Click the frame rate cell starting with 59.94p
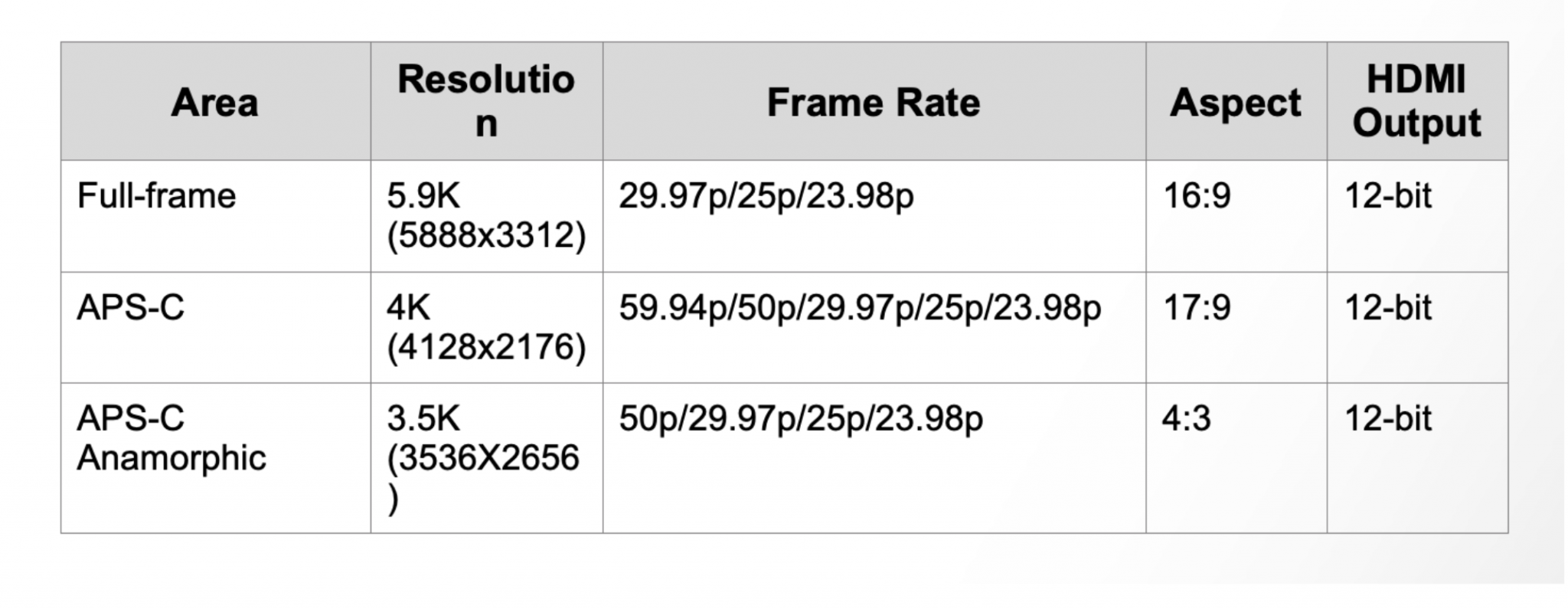The height and width of the screenshot is (609, 1568). (x=860, y=308)
